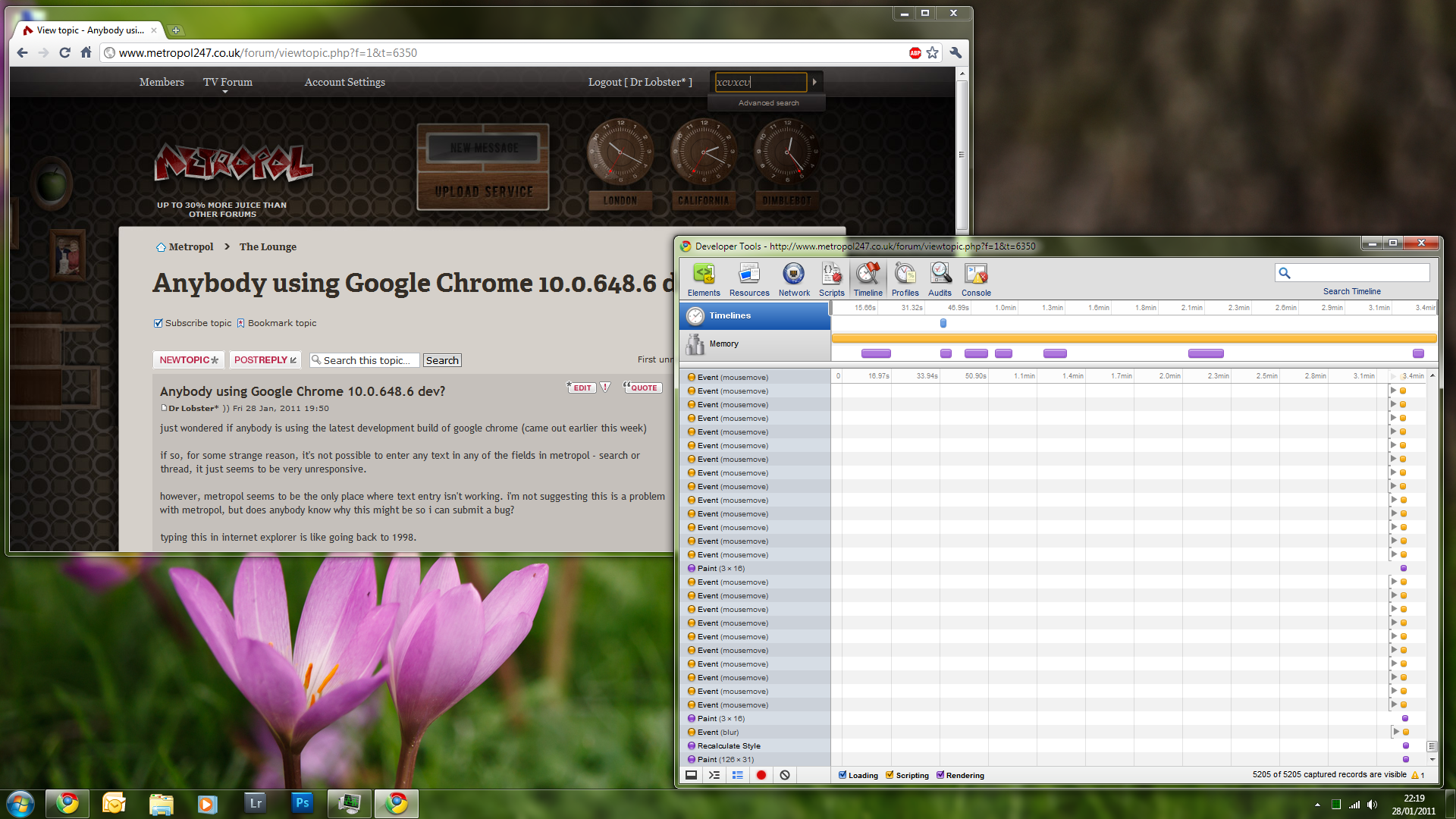
Task: Click the browser page vertical scrollbar
Action: pos(962,154)
